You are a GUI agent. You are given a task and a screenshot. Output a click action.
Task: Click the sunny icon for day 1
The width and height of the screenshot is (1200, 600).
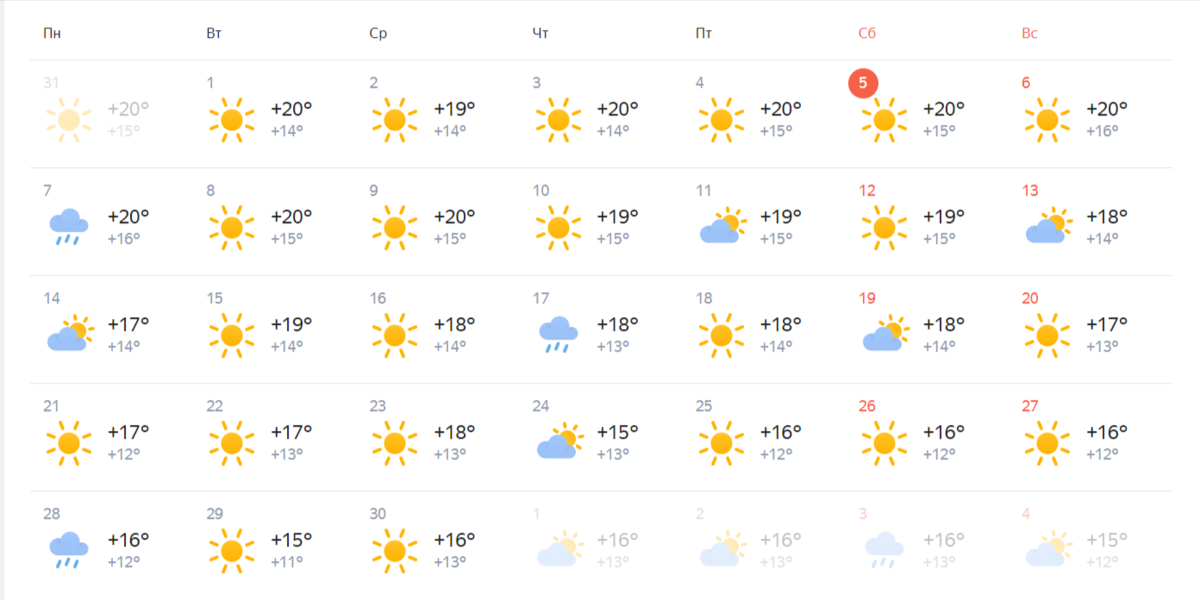click(232, 120)
